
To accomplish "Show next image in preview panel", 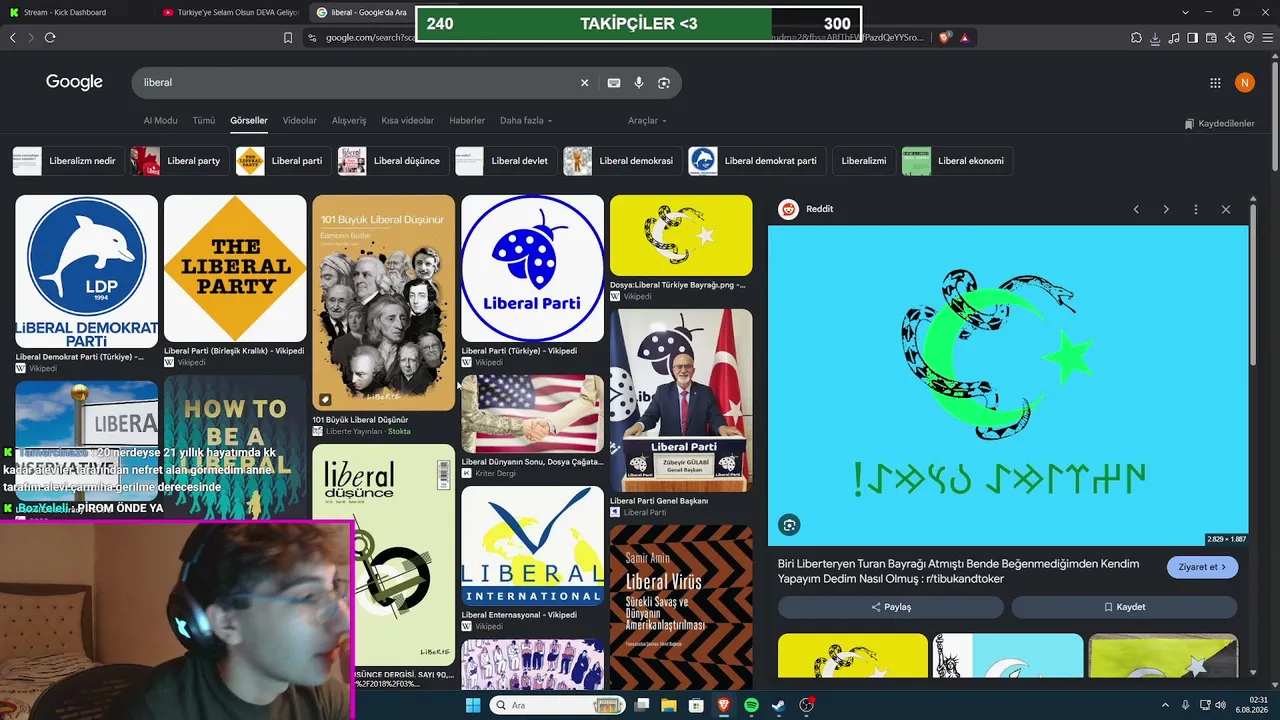I will 1166,209.
